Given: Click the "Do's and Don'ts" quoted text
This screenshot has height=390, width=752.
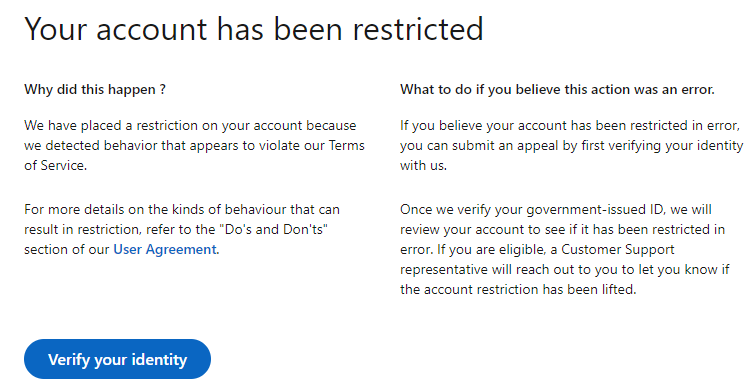Looking at the screenshot, I should pyautogui.click(x=273, y=229).
